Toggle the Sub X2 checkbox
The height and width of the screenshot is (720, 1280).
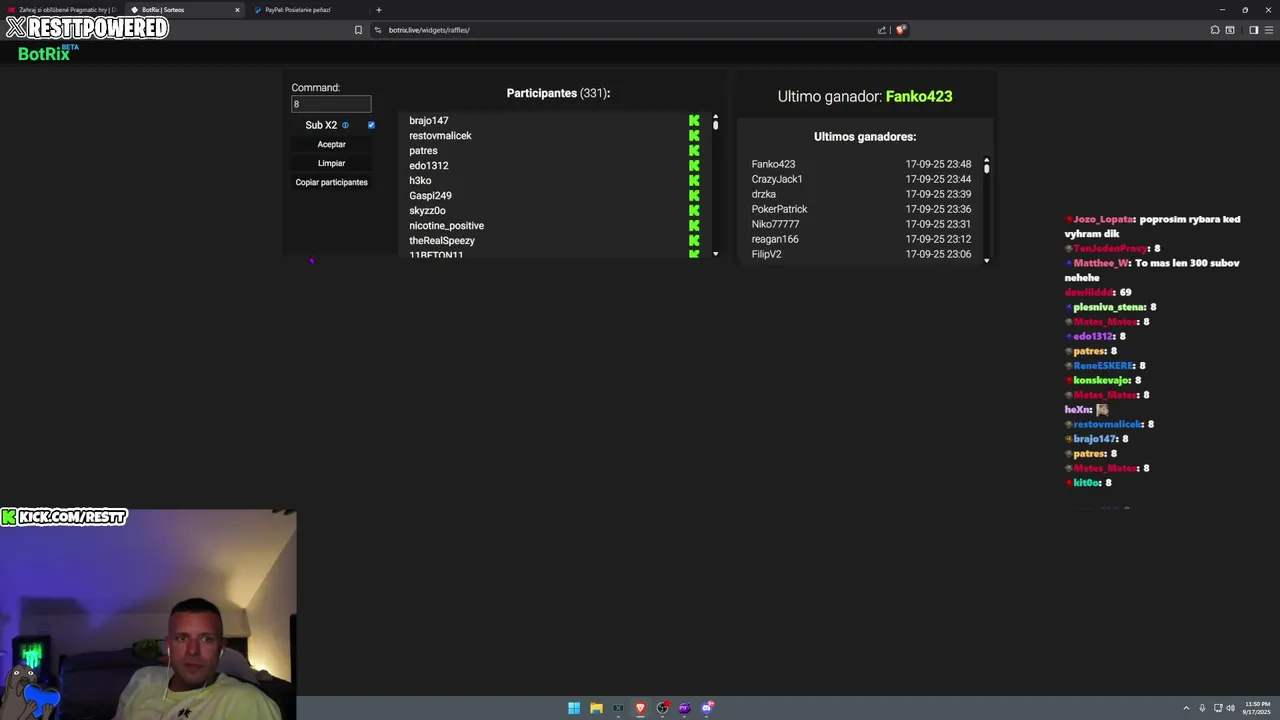point(371,125)
